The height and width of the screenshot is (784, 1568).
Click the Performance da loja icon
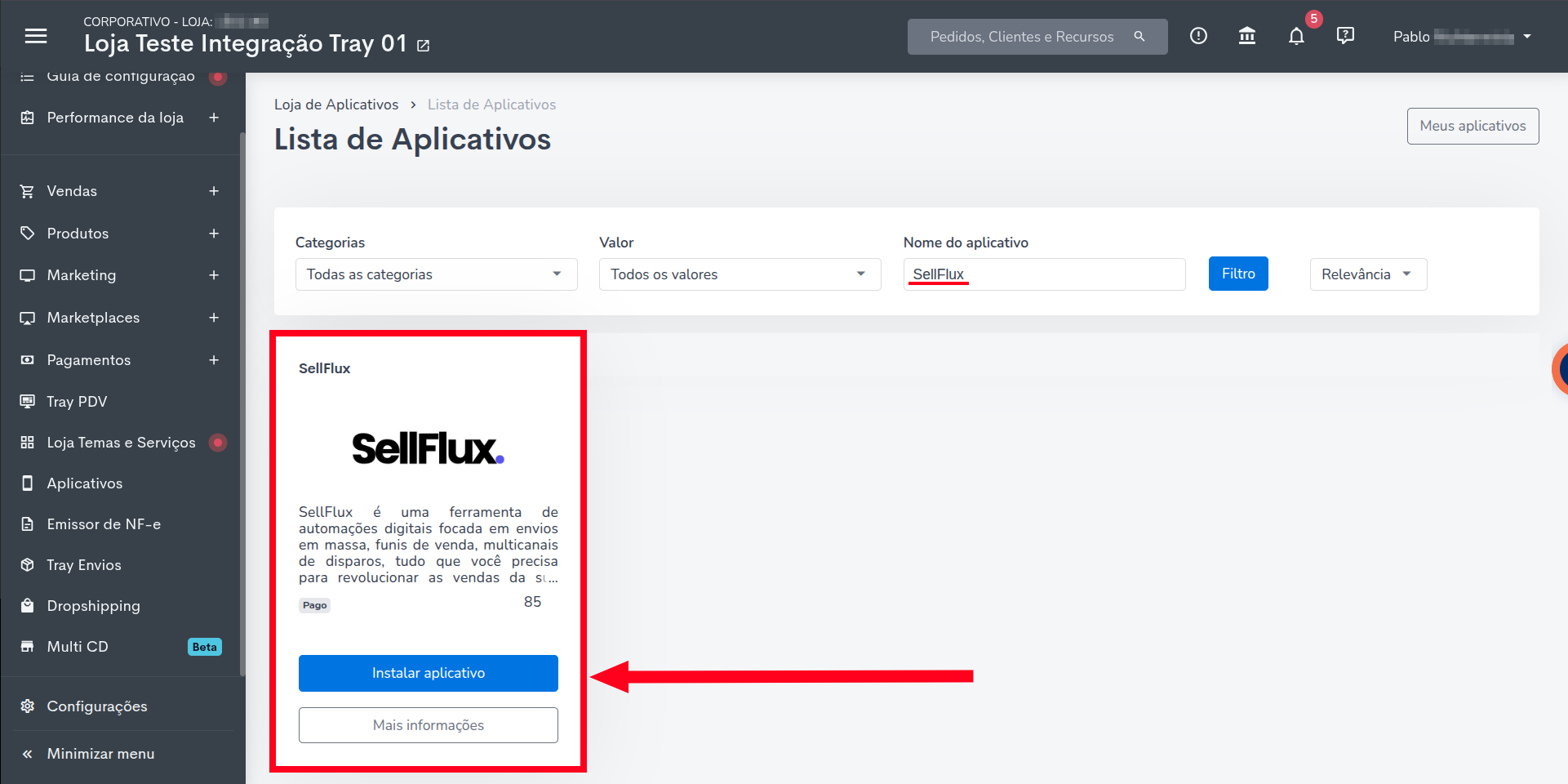pyautogui.click(x=28, y=118)
